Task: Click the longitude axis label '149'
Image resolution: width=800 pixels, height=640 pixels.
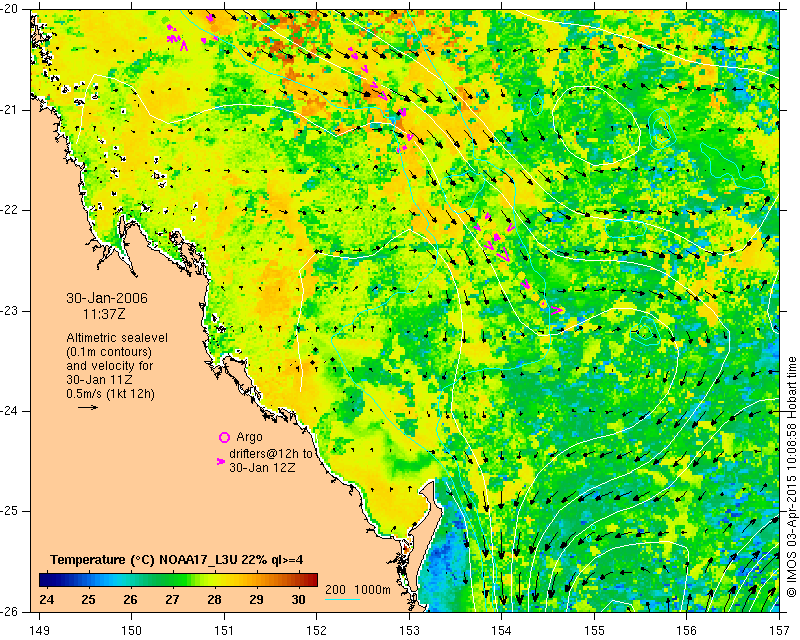Action: [40, 630]
